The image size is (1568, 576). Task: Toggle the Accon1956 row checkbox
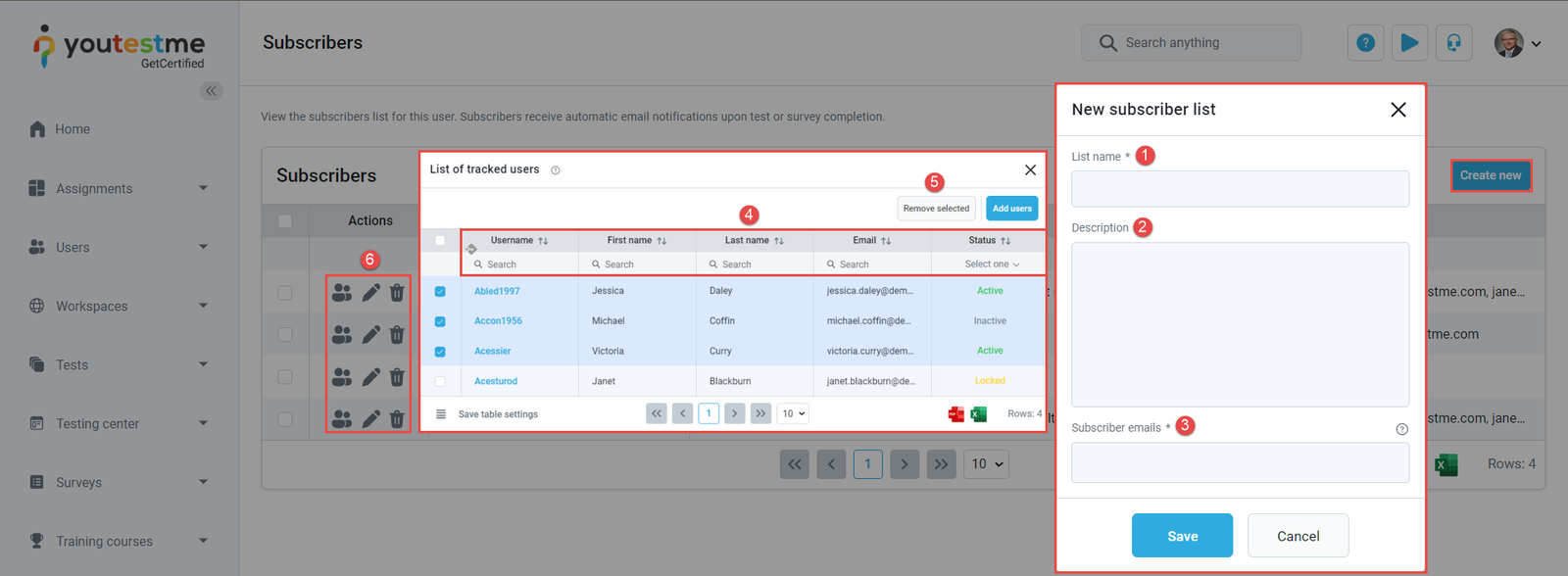pos(440,322)
